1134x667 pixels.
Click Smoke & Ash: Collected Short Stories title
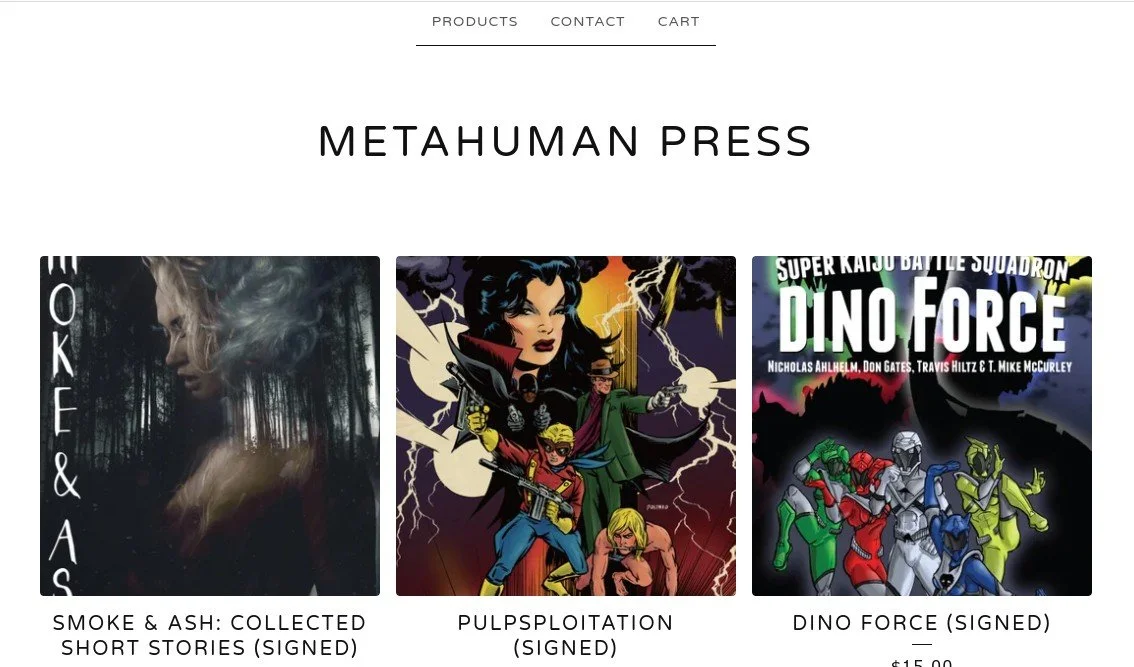(210, 635)
